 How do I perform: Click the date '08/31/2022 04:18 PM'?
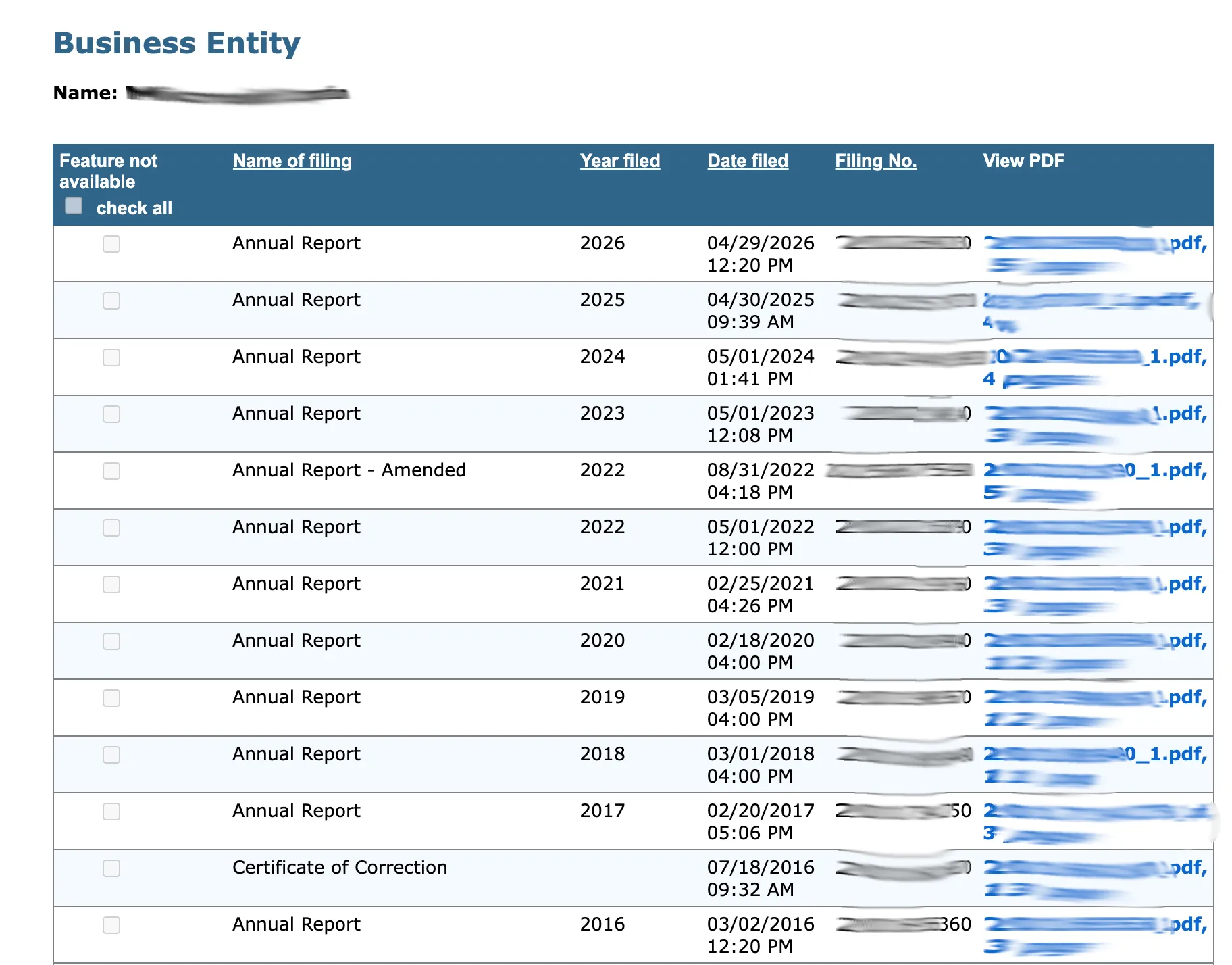(761, 480)
